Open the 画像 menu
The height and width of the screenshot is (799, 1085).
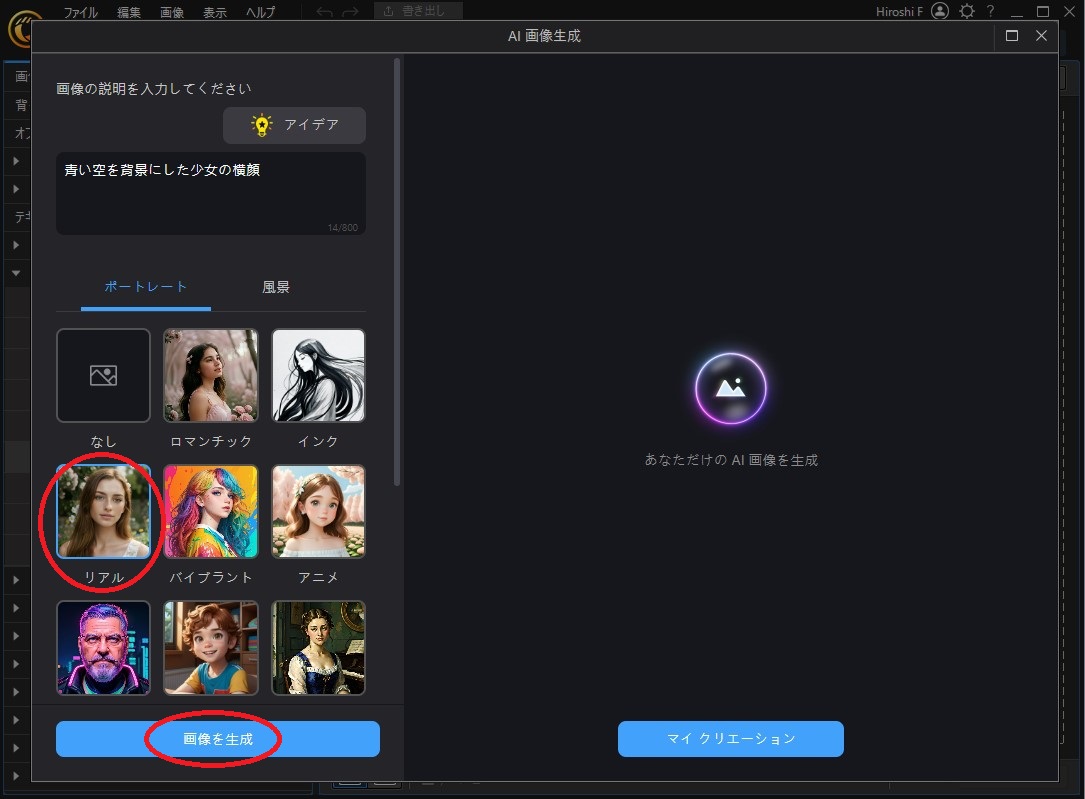tap(172, 12)
